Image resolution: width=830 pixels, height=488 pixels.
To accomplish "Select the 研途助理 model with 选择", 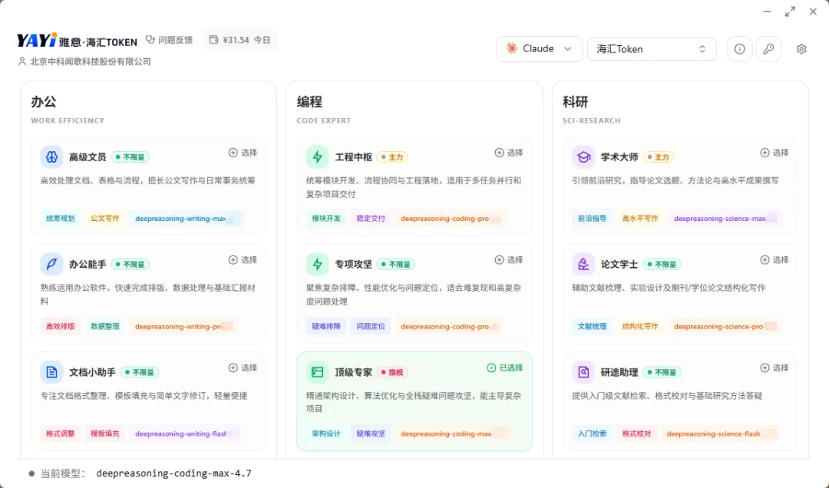I will 774,368.
